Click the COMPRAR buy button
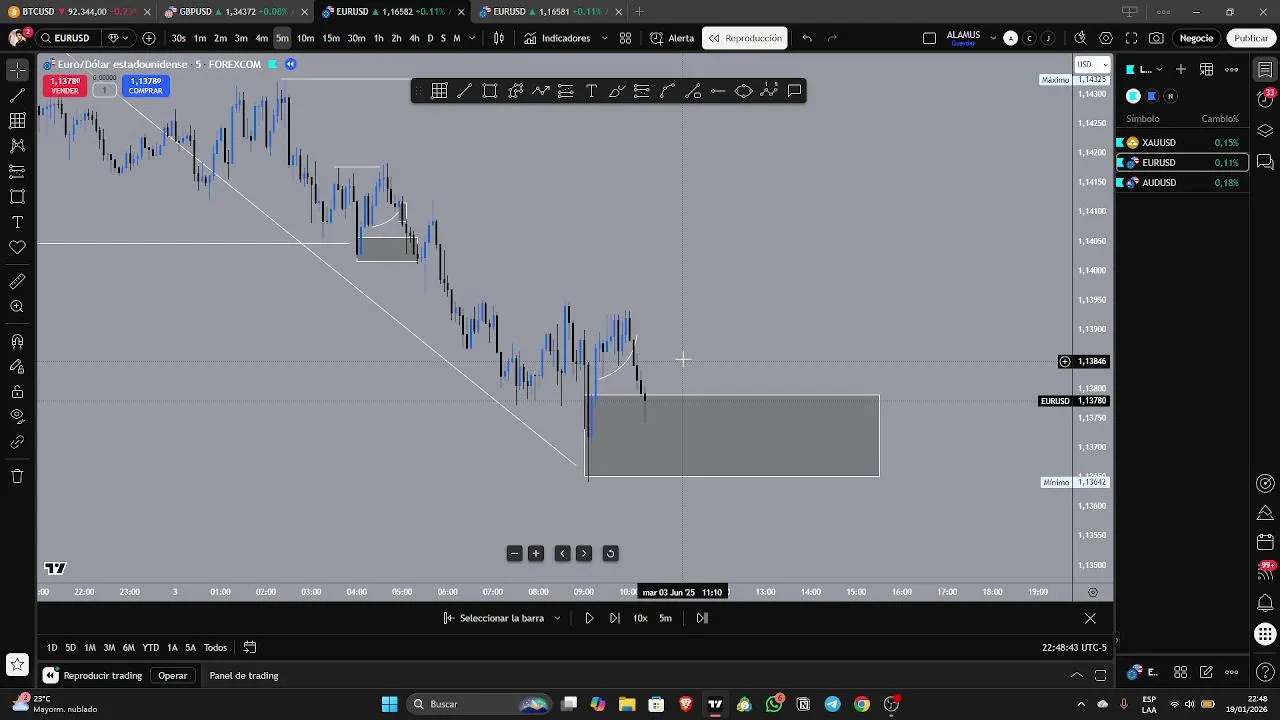1280x720 pixels. click(145, 86)
